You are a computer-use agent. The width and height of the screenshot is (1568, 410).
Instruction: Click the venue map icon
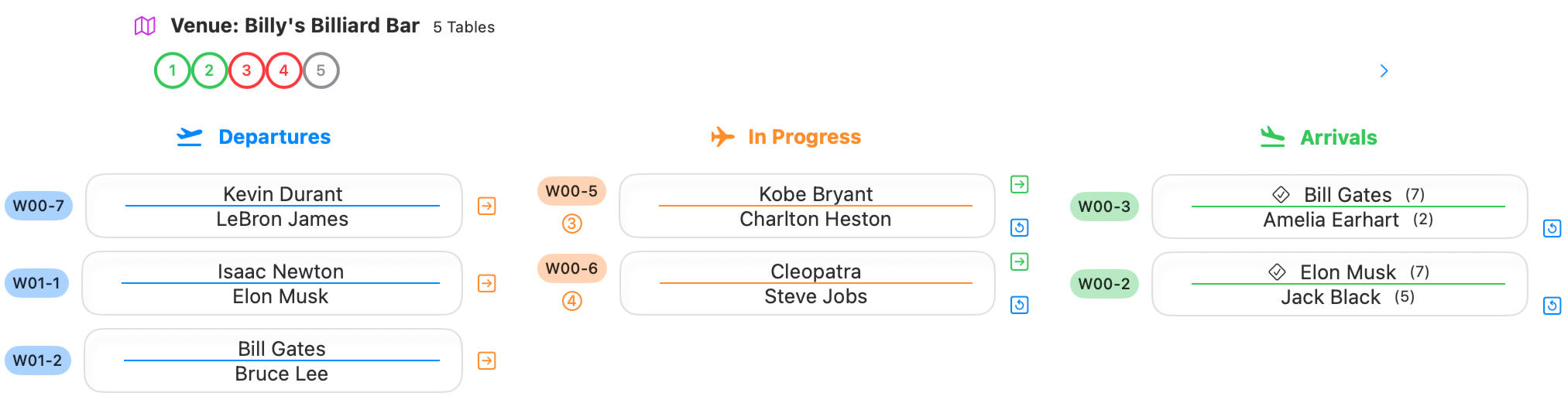click(x=145, y=26)
